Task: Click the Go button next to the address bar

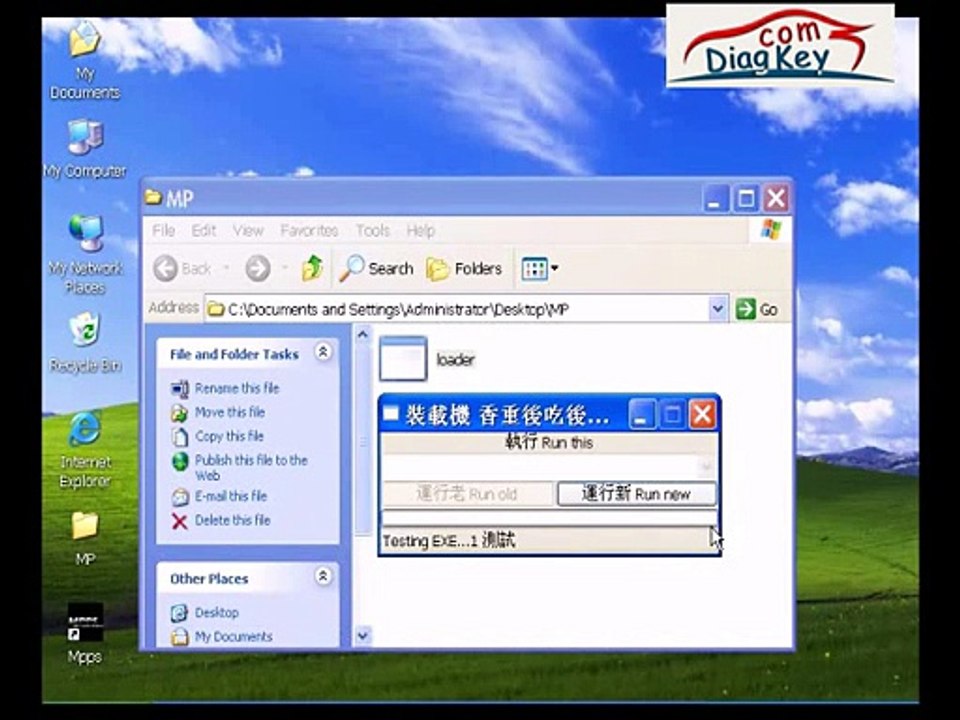Action: 757,309
